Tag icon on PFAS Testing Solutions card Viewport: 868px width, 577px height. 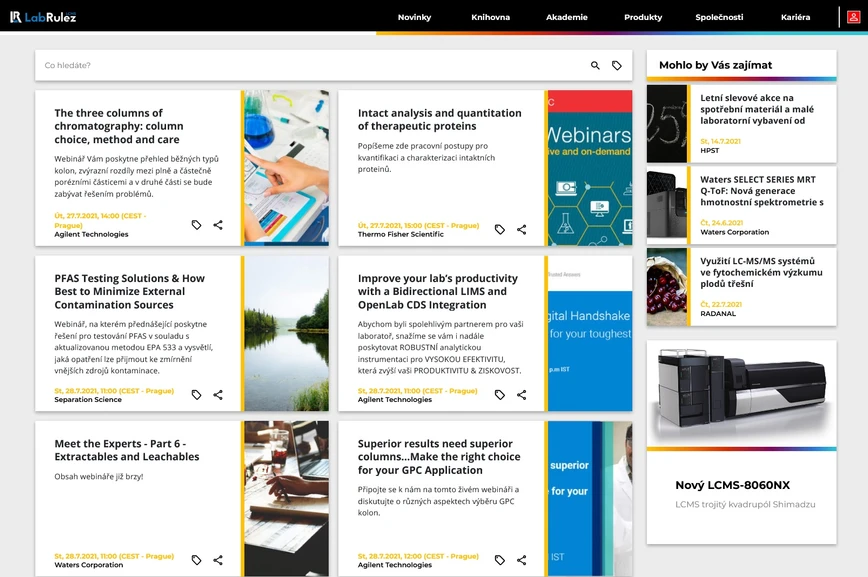pos(197,395)
